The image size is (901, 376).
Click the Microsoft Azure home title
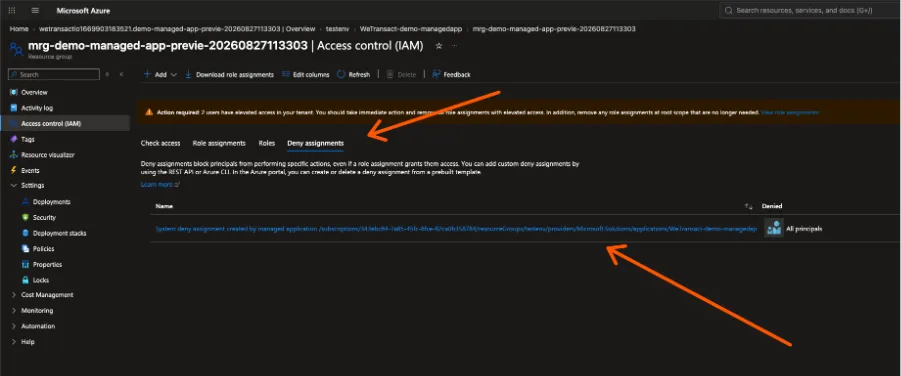tap(83, 10)
